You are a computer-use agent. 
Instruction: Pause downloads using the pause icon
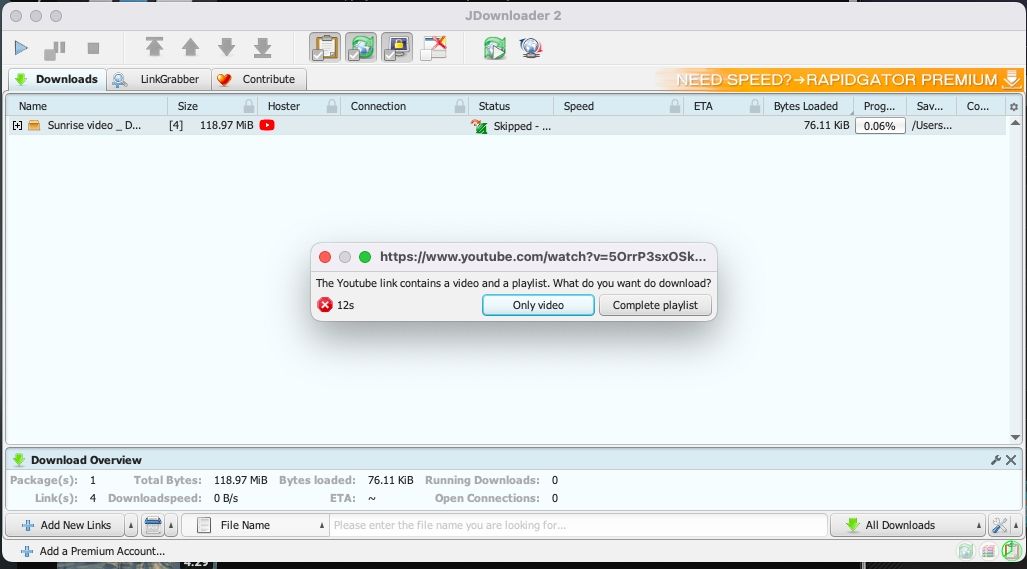click(54, 49)
